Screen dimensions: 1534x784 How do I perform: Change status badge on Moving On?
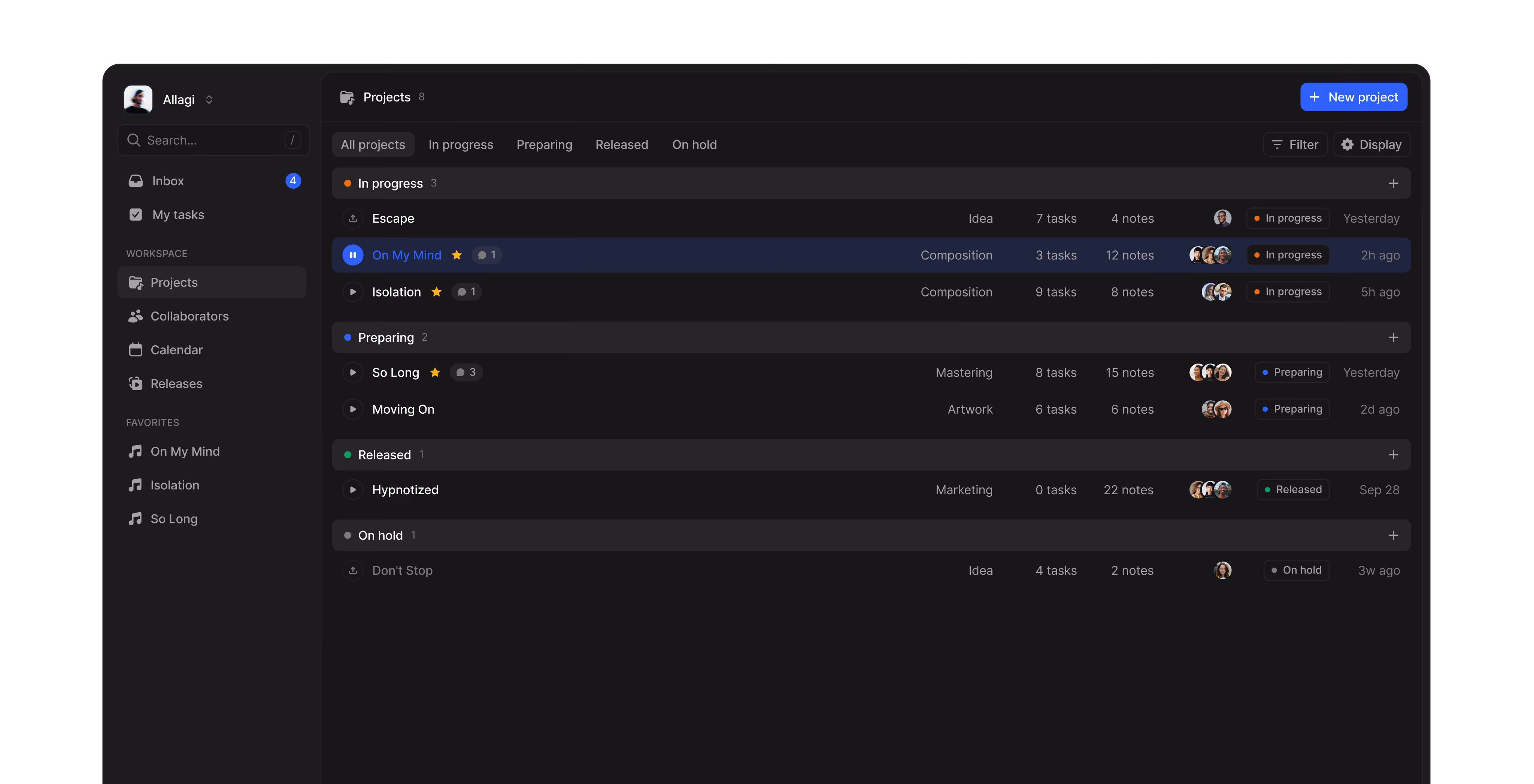(1292, 409)
